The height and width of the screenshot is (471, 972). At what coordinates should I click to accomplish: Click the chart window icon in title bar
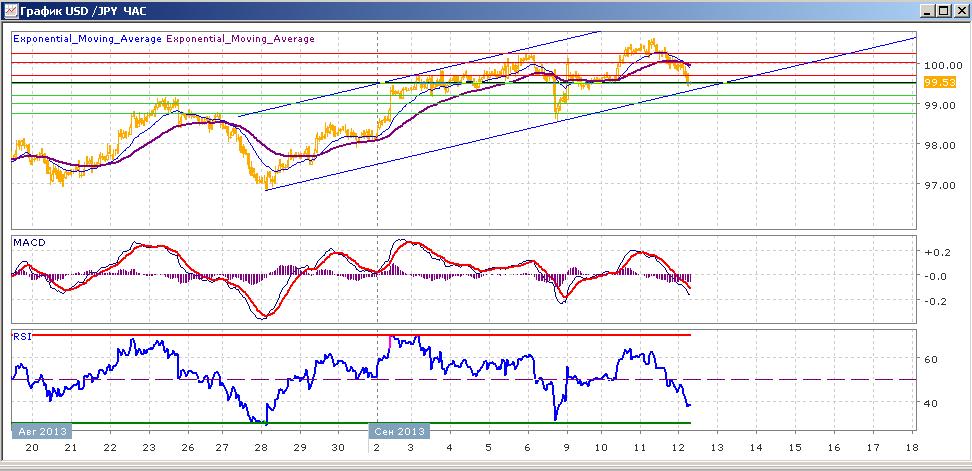tap(11, 10)
